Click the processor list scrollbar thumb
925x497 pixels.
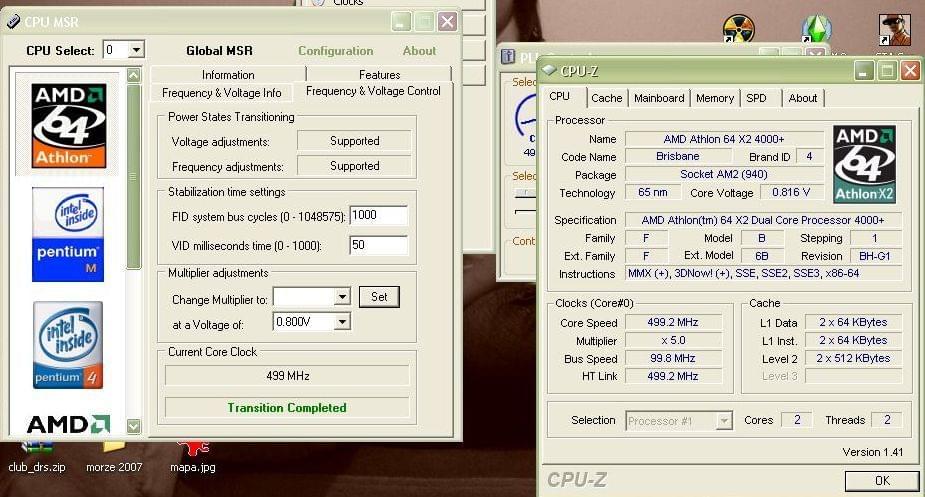[134, 176]
